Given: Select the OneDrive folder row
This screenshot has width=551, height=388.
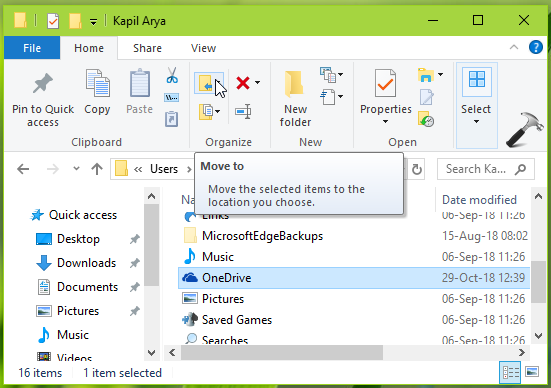Looking at the screenshot, I should 354,278.
